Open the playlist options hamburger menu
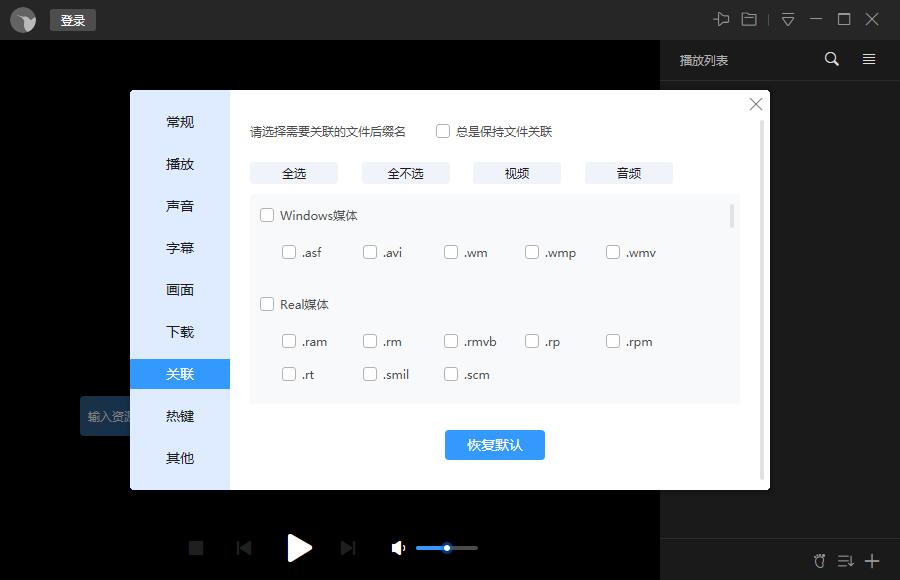This screenshot has height=580, width=900. tap(868, 59)
